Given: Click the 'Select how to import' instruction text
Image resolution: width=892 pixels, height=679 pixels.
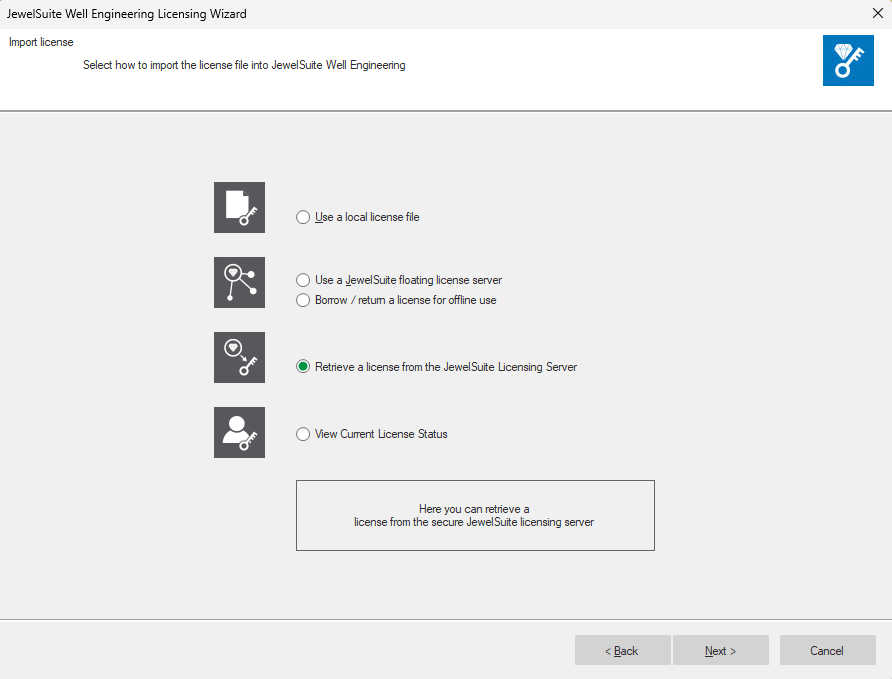Looking at the screenshot, I should click(244, 65).
